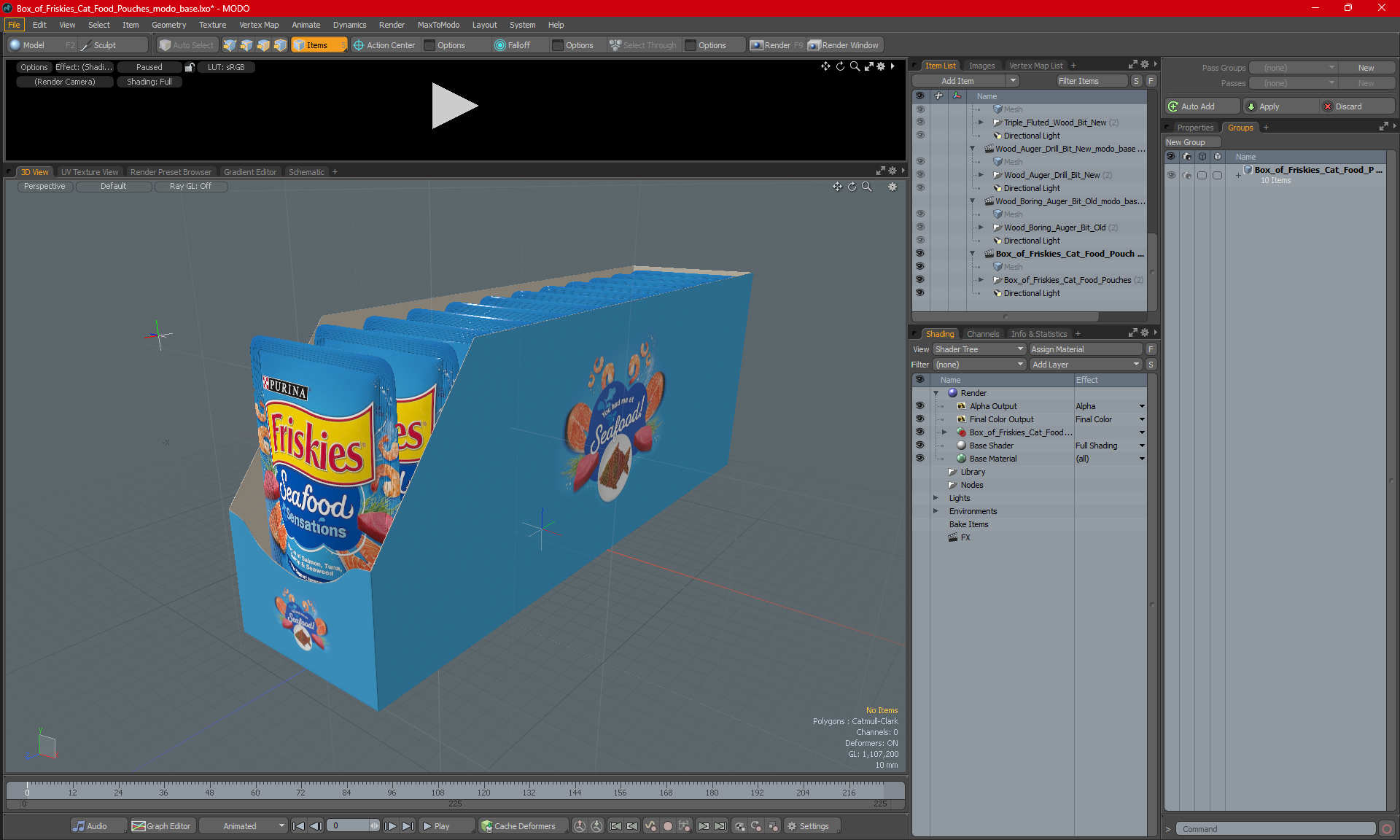Click Auto Add button
This screenshot has width=1400, height=840.
tap(1202, 106)
